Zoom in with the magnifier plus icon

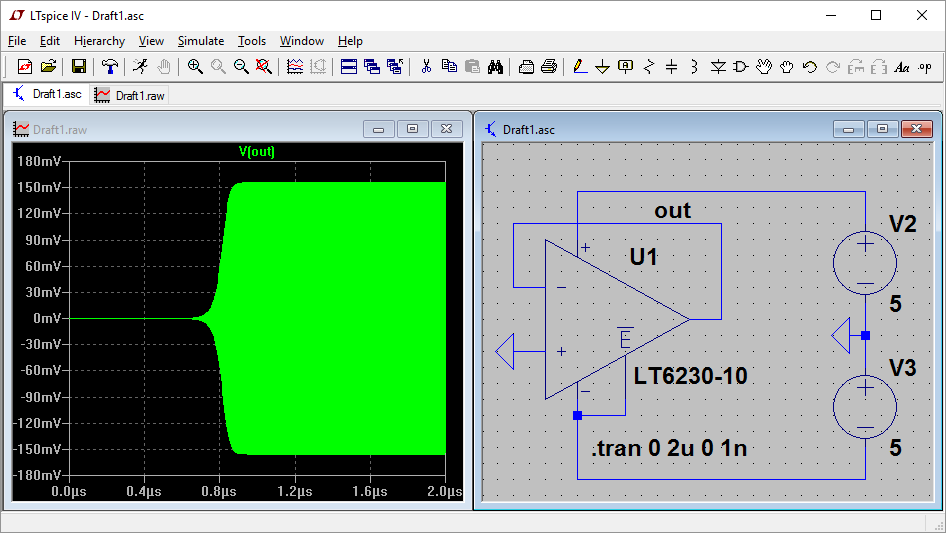(195, 66)
